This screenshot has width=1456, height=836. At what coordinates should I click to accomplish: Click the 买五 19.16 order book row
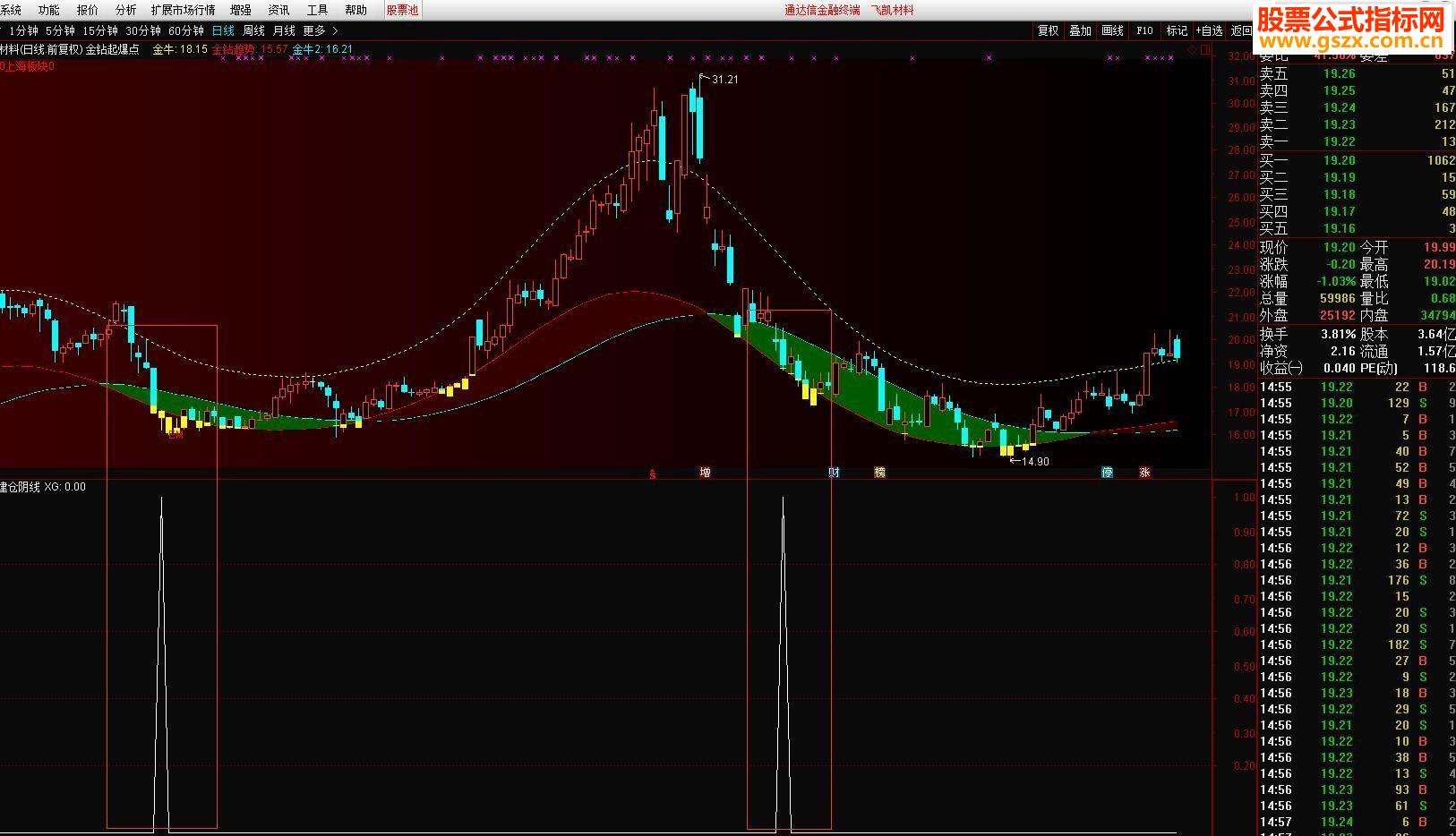click(1357, 228)
